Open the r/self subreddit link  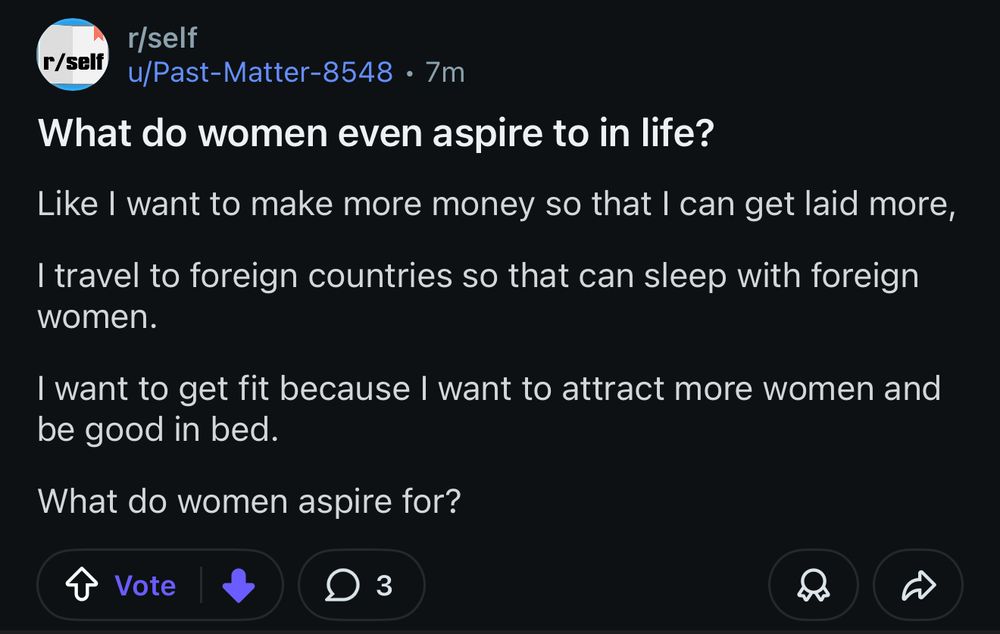tap(162, 38)
